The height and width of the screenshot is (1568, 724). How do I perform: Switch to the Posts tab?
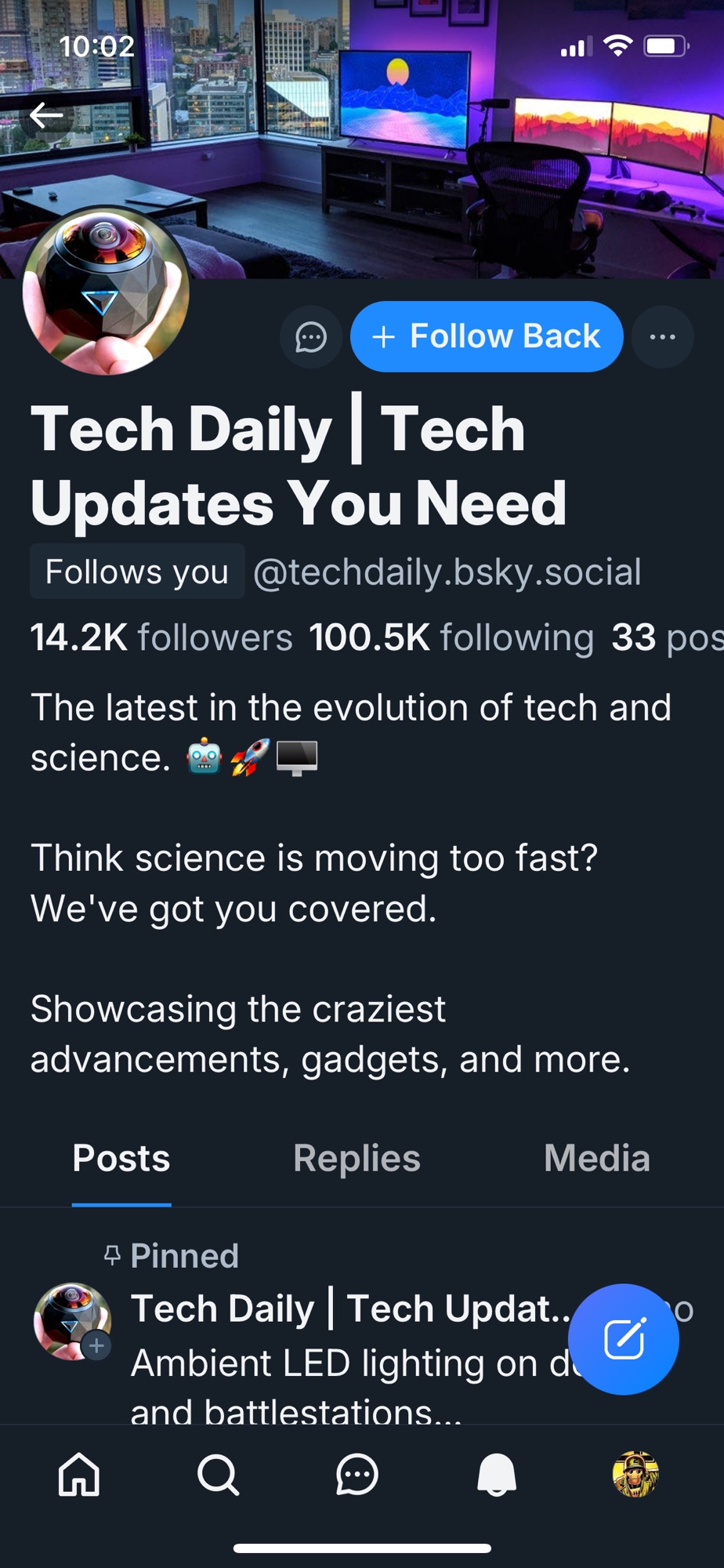[121, 1159]
